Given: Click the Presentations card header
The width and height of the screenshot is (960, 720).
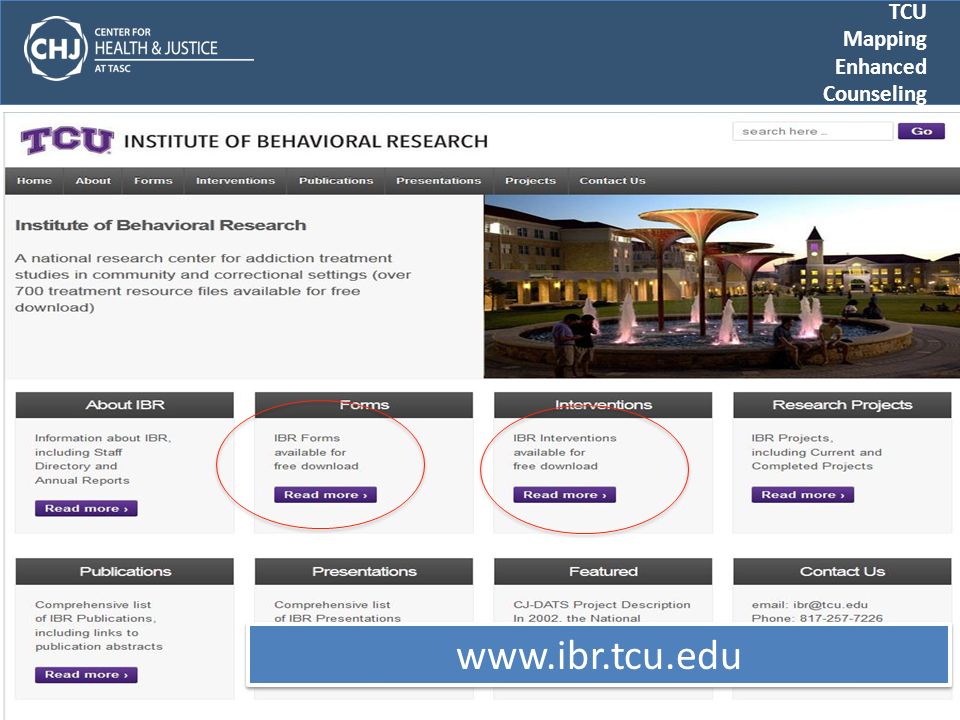Looking at the screenshot, I should tap(364, 571).
